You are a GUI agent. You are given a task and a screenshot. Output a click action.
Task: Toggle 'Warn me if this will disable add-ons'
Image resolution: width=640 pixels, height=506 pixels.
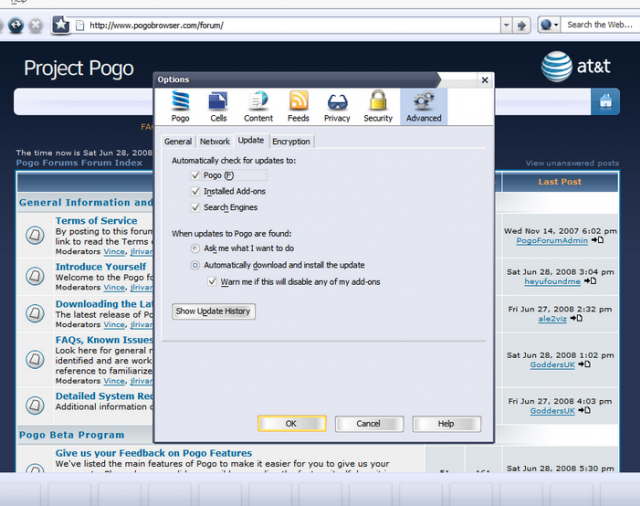[x=212, y=282]
